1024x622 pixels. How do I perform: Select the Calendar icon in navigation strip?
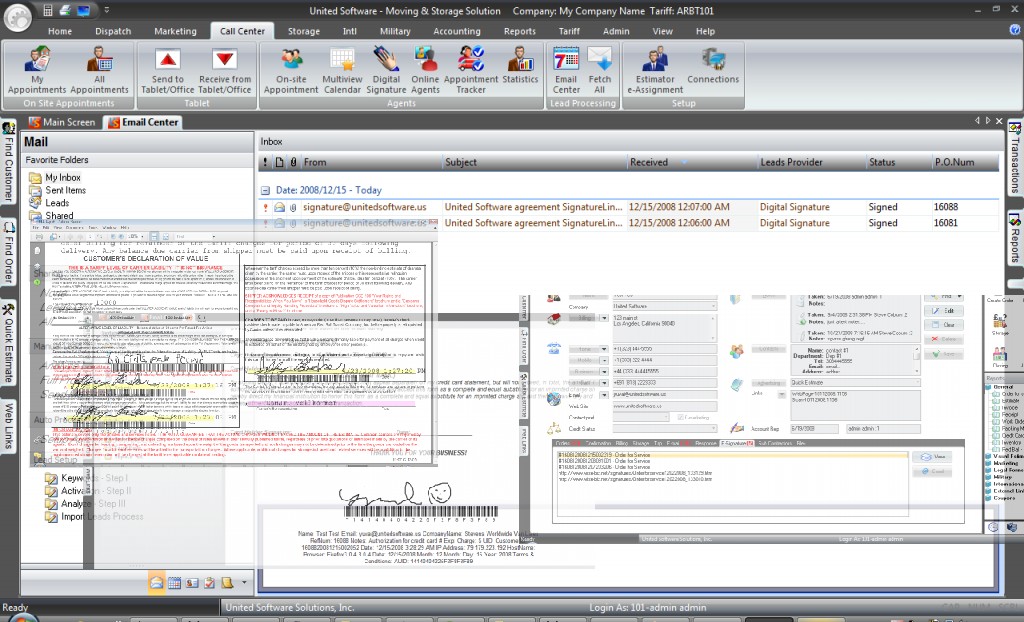pyautogui.click(x=174, y=582)
